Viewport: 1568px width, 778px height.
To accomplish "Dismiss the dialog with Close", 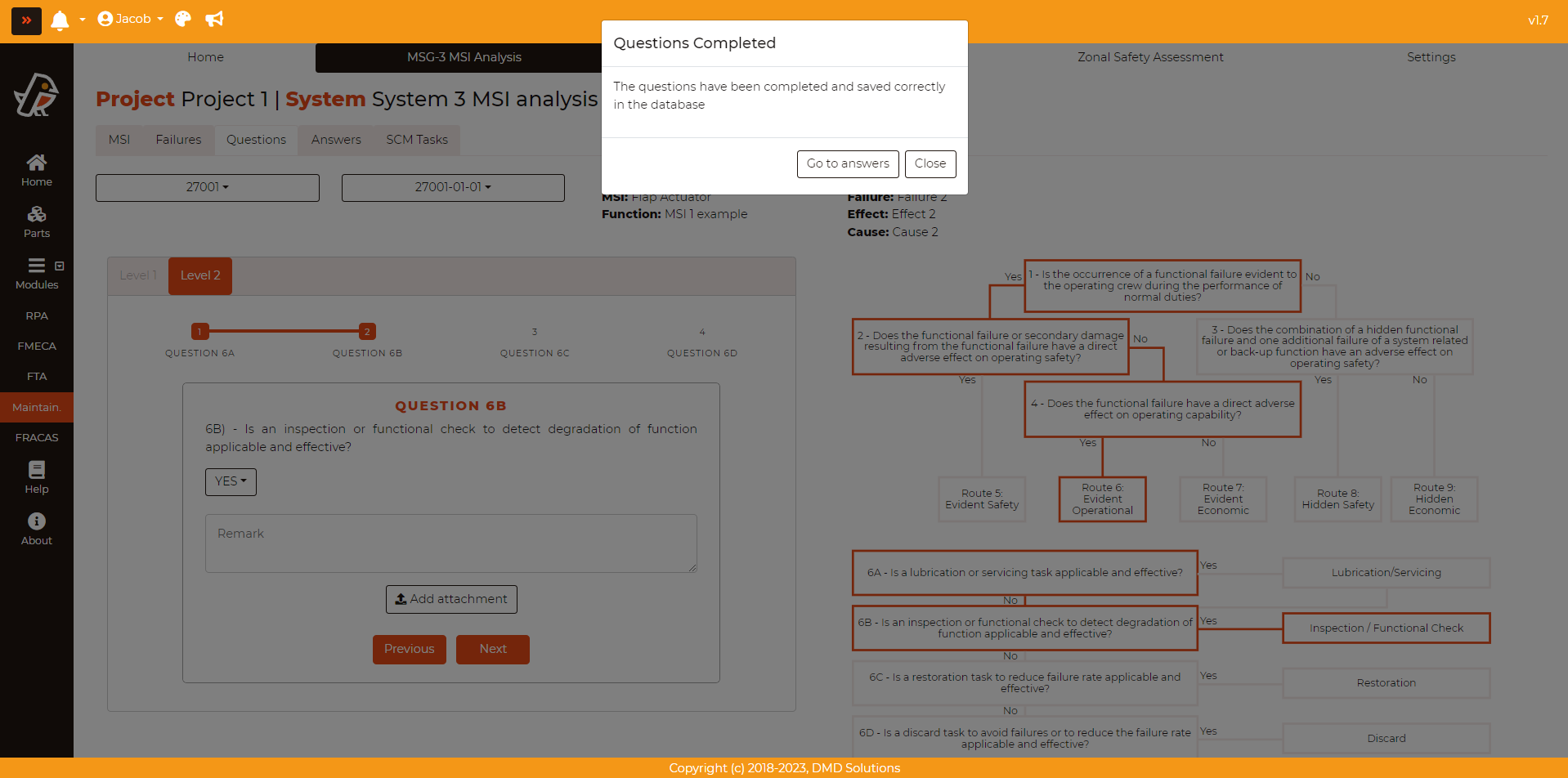I will [930, 163].
